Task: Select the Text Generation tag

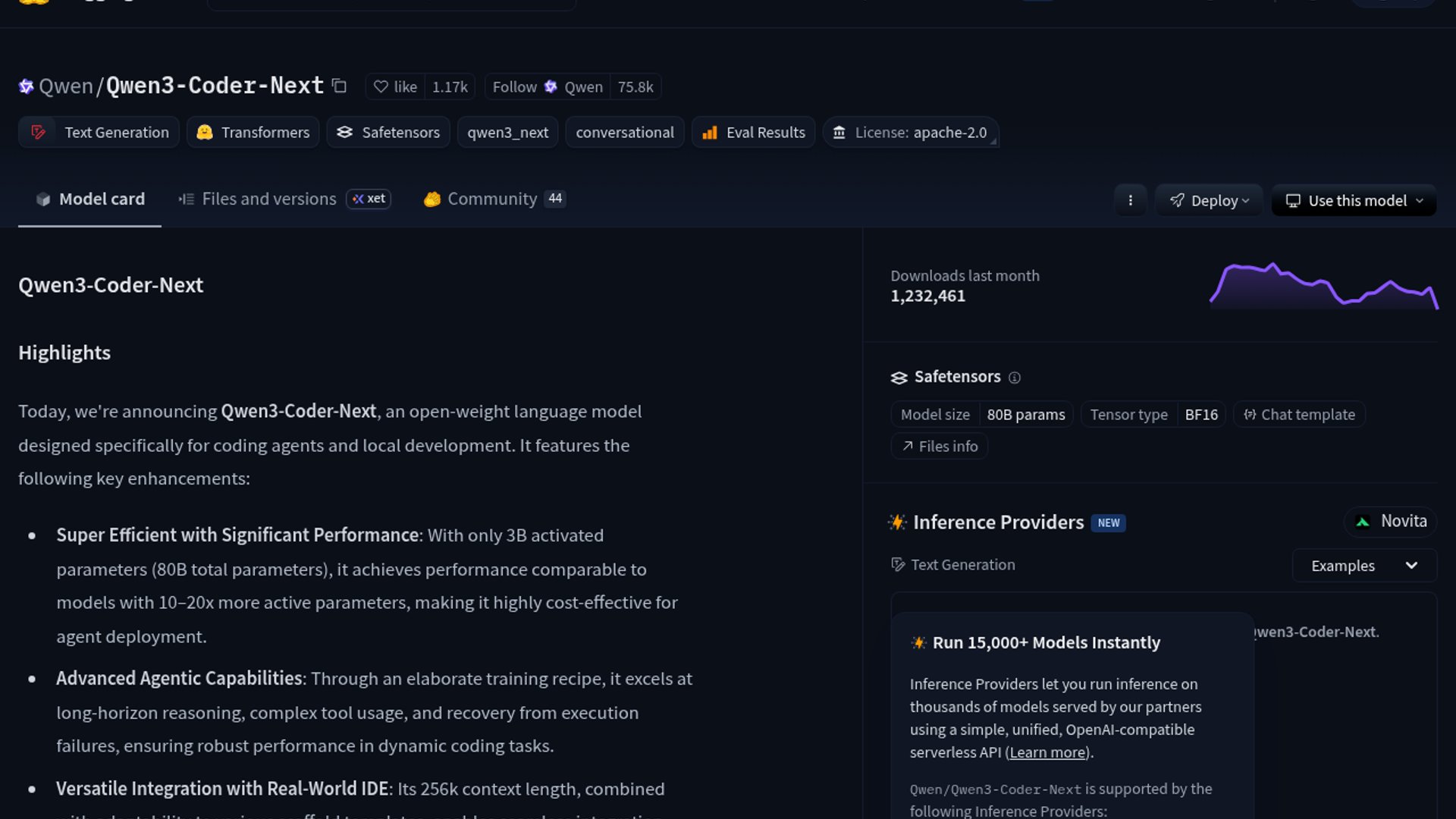Action: [99, 133]
